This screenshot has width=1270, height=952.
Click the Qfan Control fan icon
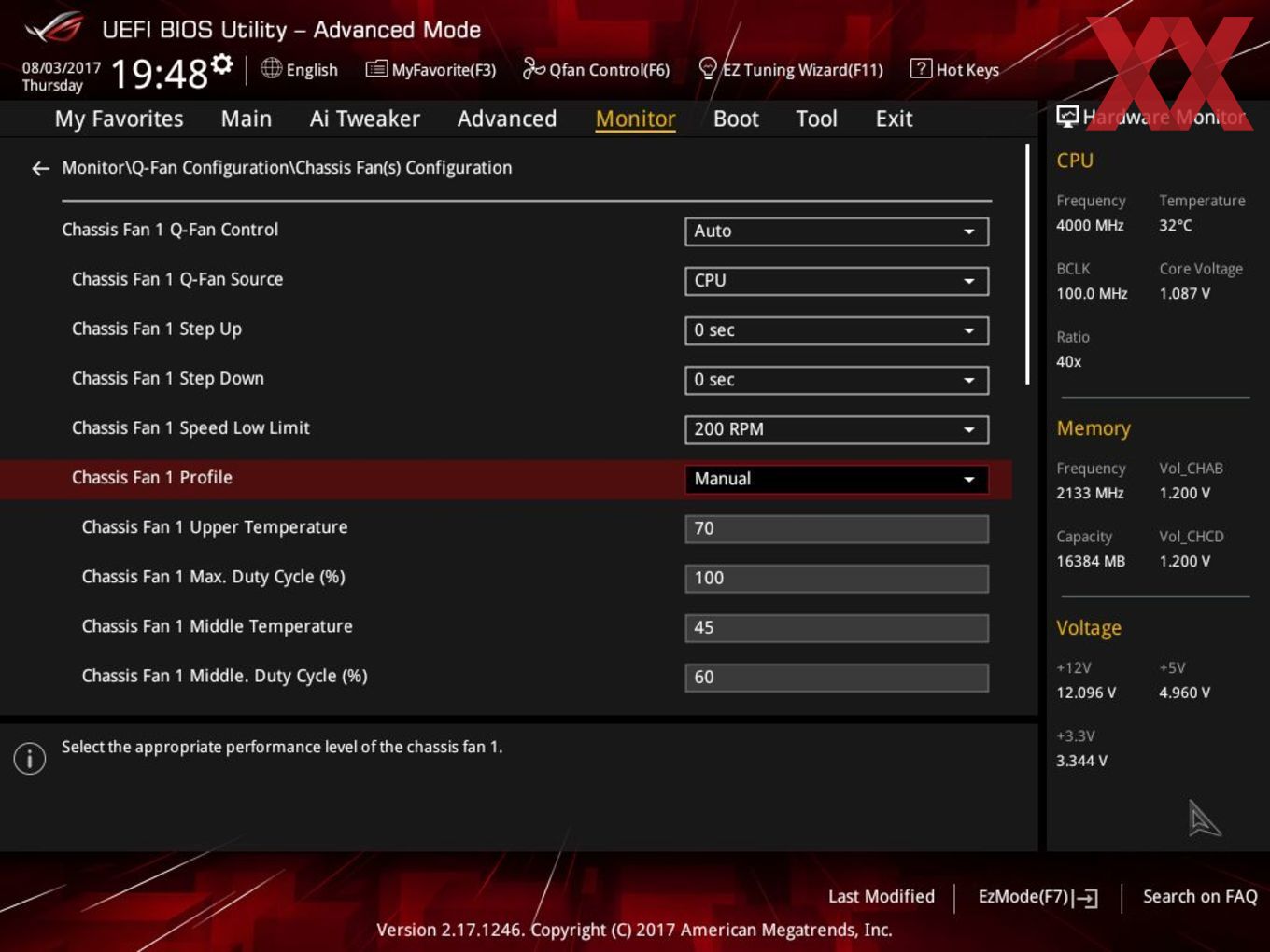coord(533,68)
